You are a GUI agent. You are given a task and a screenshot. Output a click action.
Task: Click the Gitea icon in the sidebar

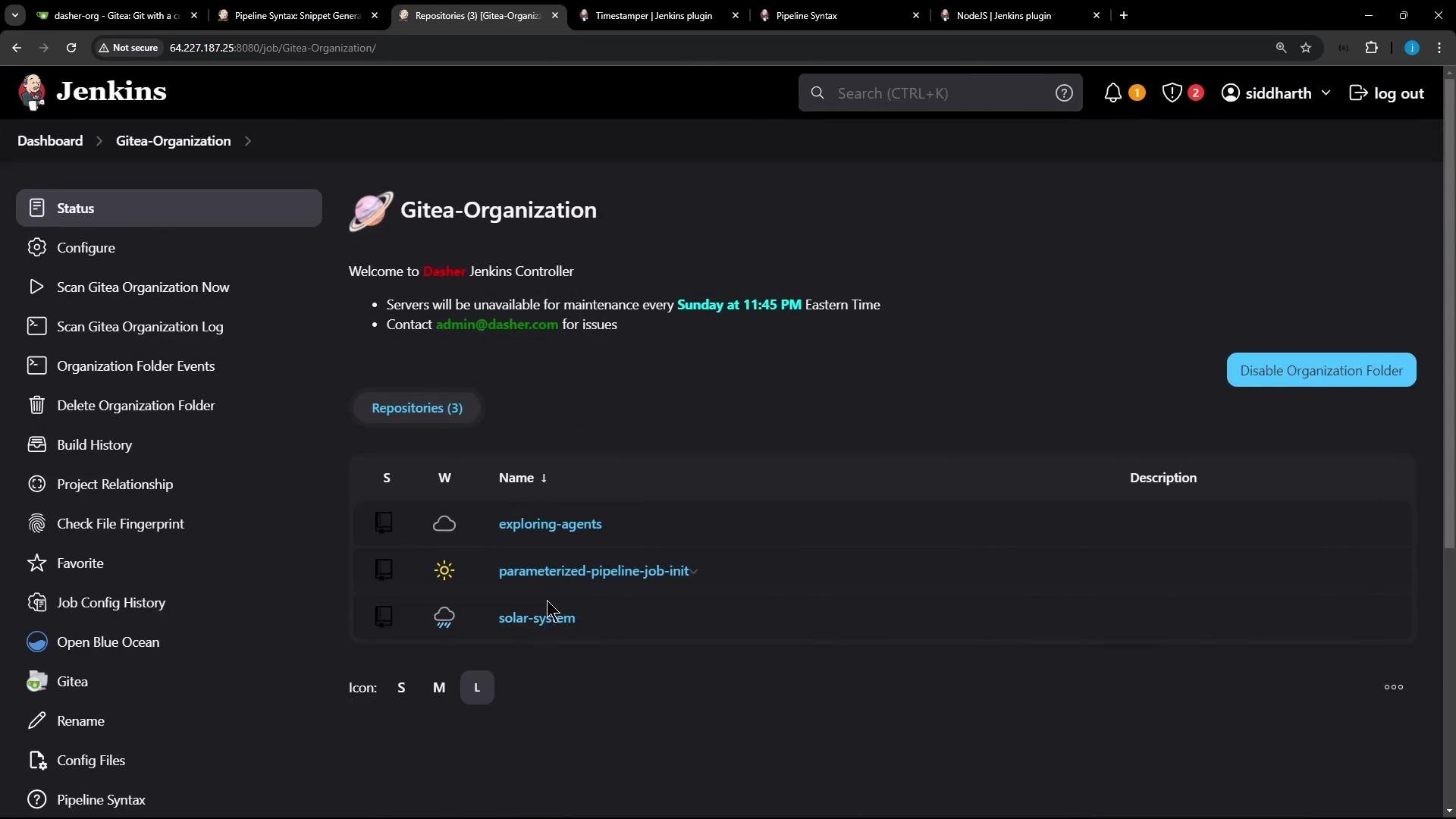click(x=36, y=681)
